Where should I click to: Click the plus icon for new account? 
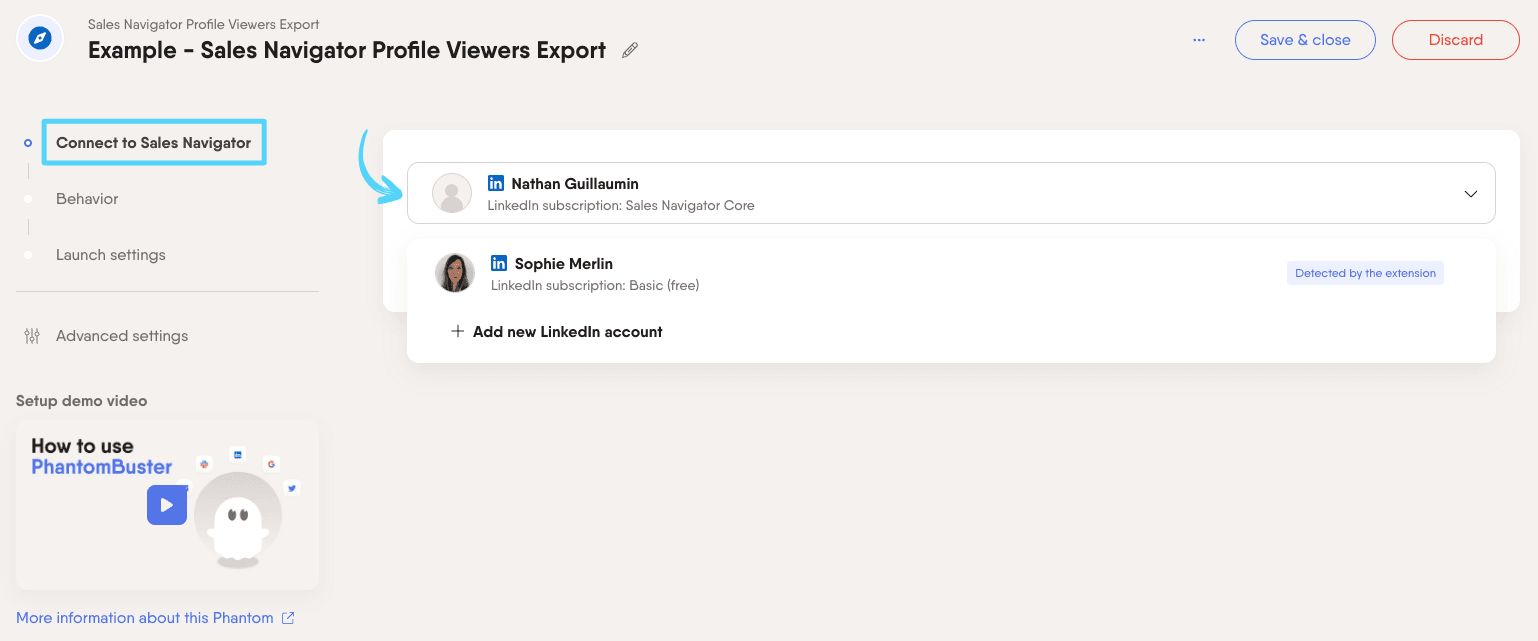tap(457, 331)
